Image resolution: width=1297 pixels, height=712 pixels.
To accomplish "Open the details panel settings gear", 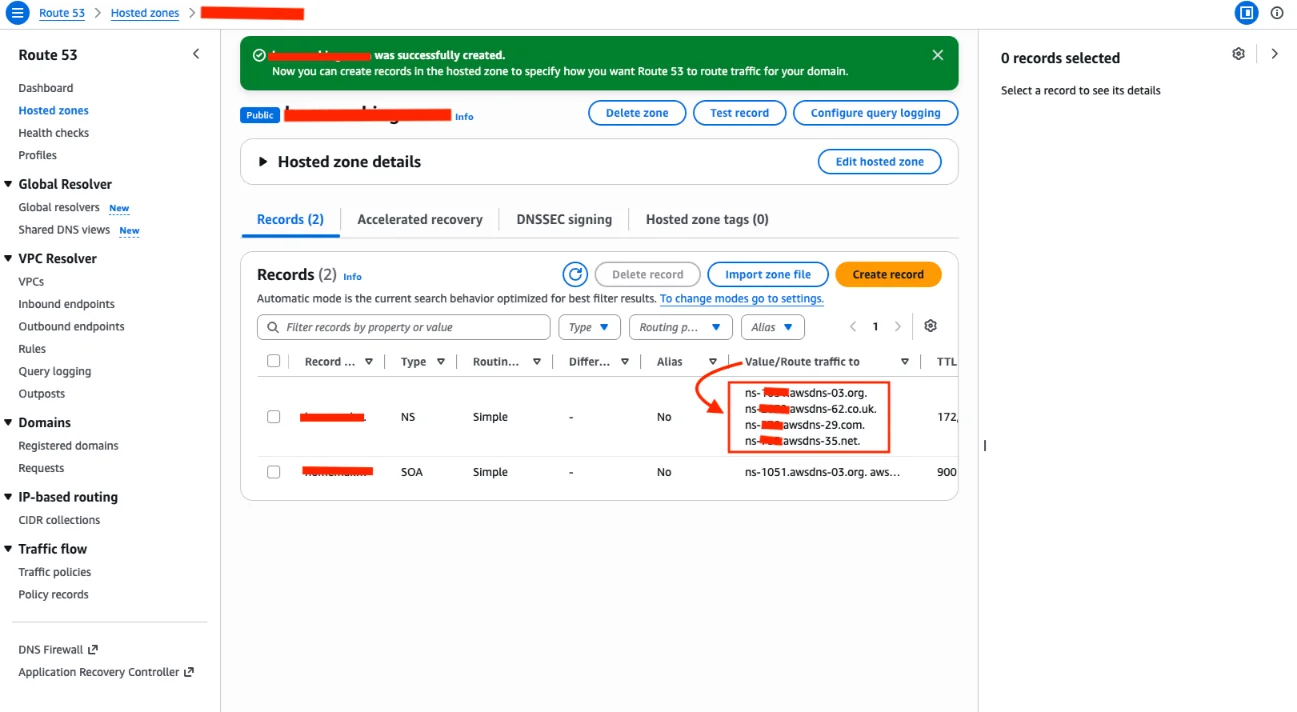I will tap(1238, 54).
